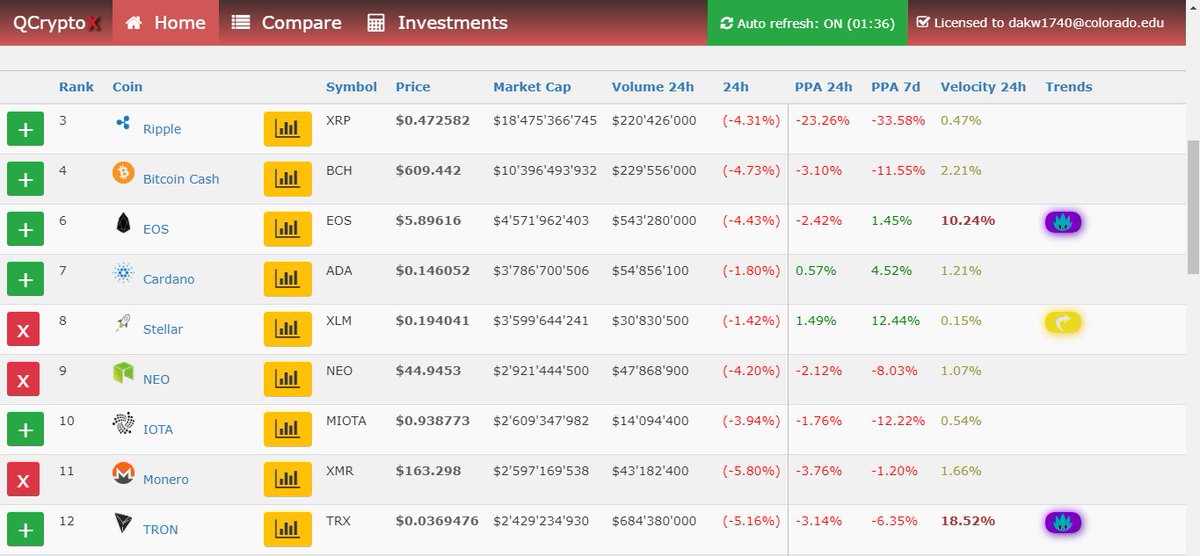The width and height of the screenshot is (1200, 556).
Task: Click the vertical page scrollbar
Action: pyautogui.click(x=1192, y=205)
